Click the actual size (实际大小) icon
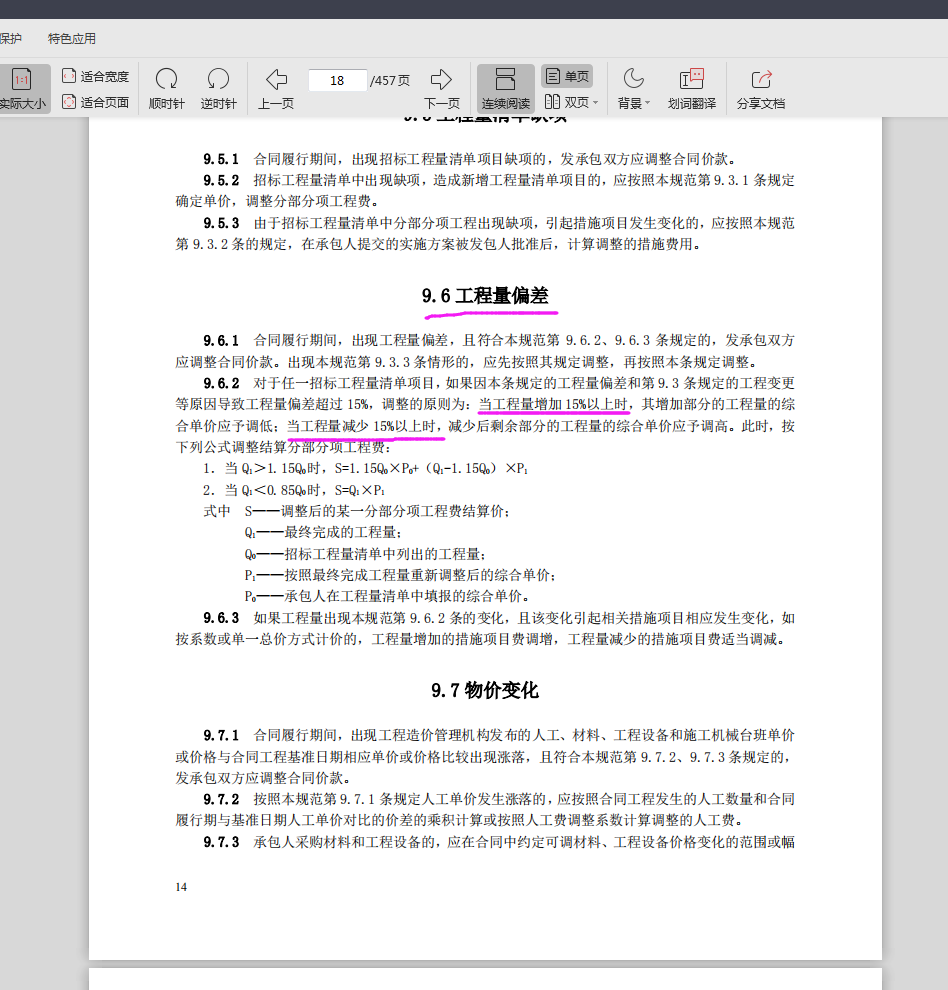The width and height of the screenshot is (948, 990). [x=21, y=80]
